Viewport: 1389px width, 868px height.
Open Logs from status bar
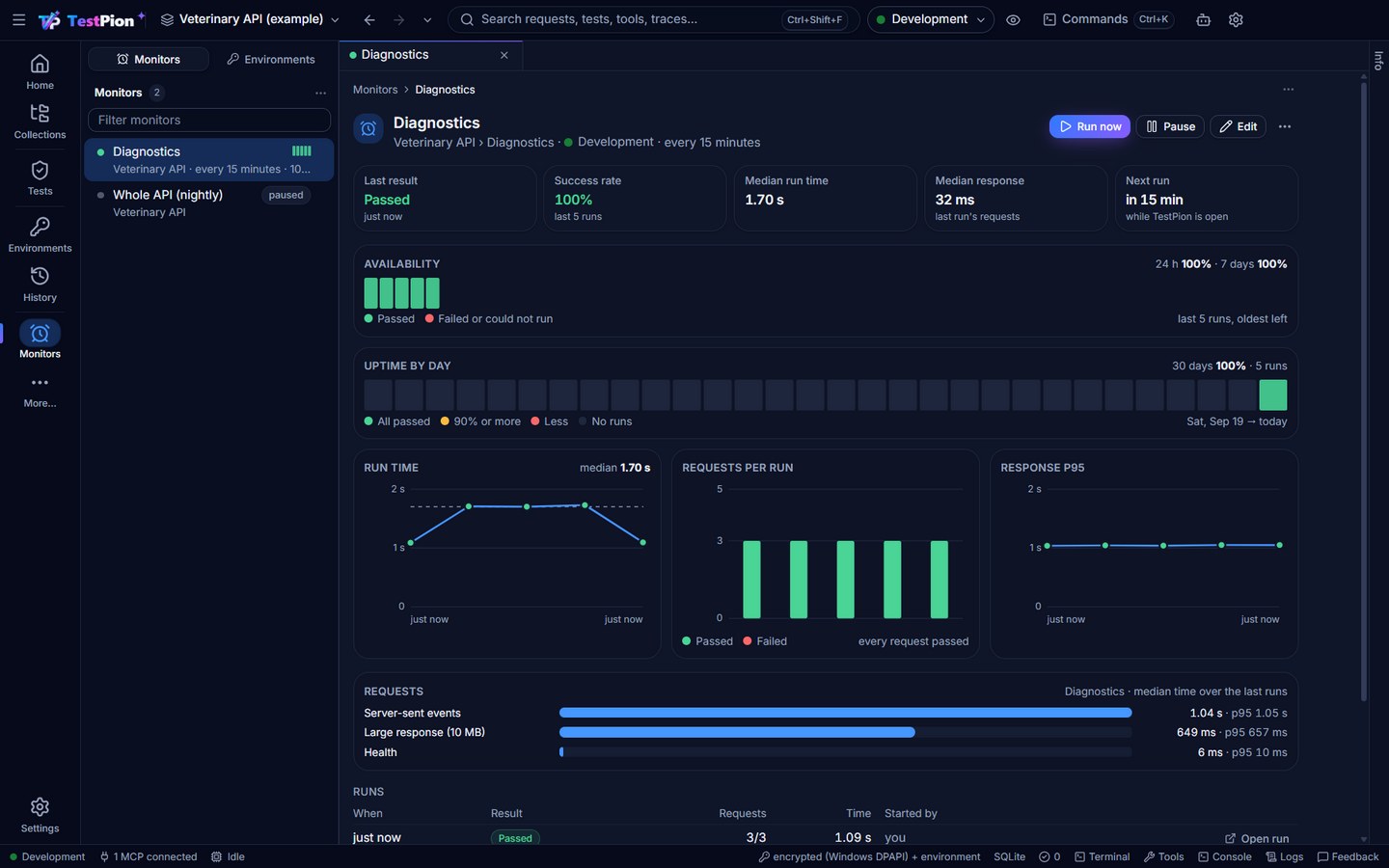click(x=1284, y=856)
